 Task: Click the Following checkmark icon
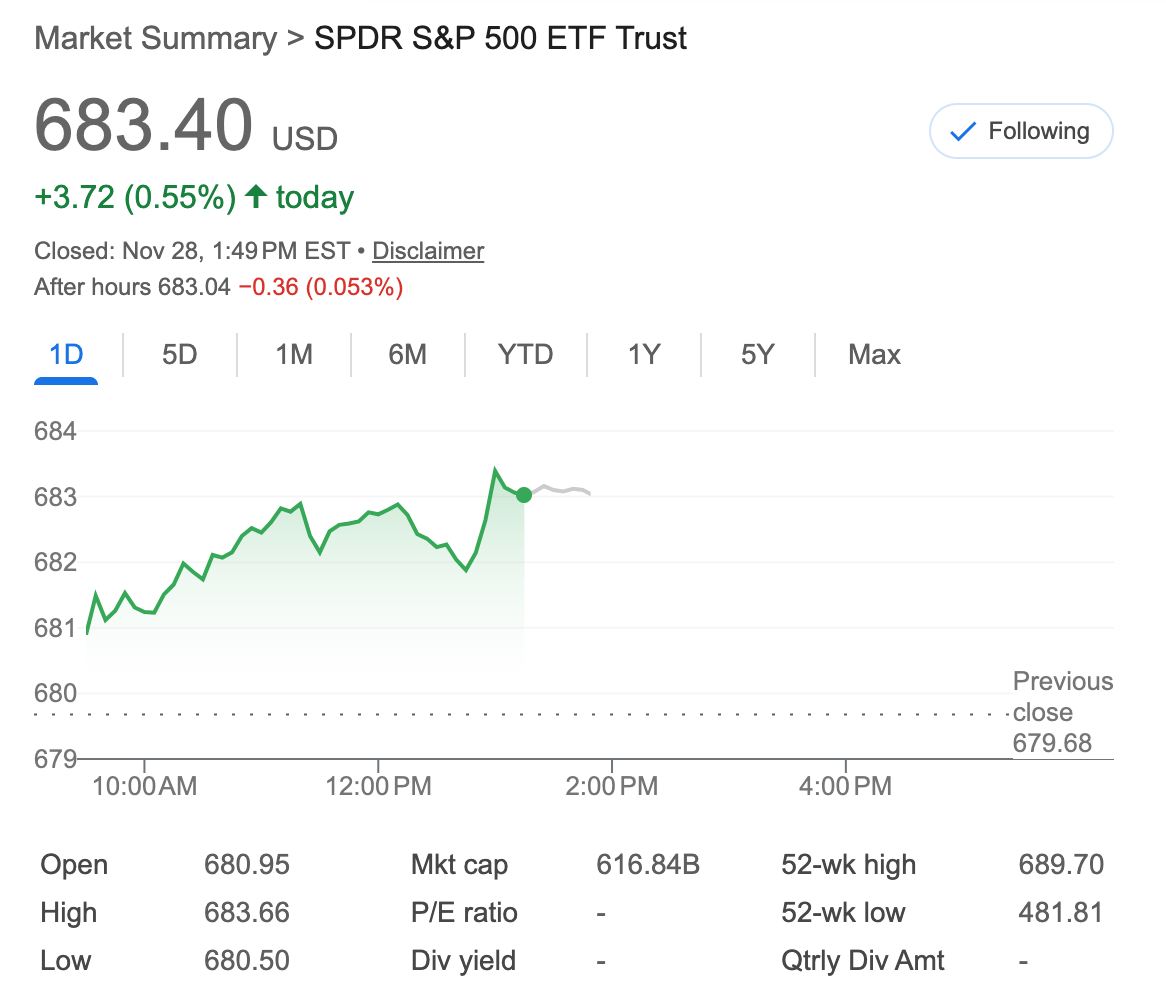[962, 132]
